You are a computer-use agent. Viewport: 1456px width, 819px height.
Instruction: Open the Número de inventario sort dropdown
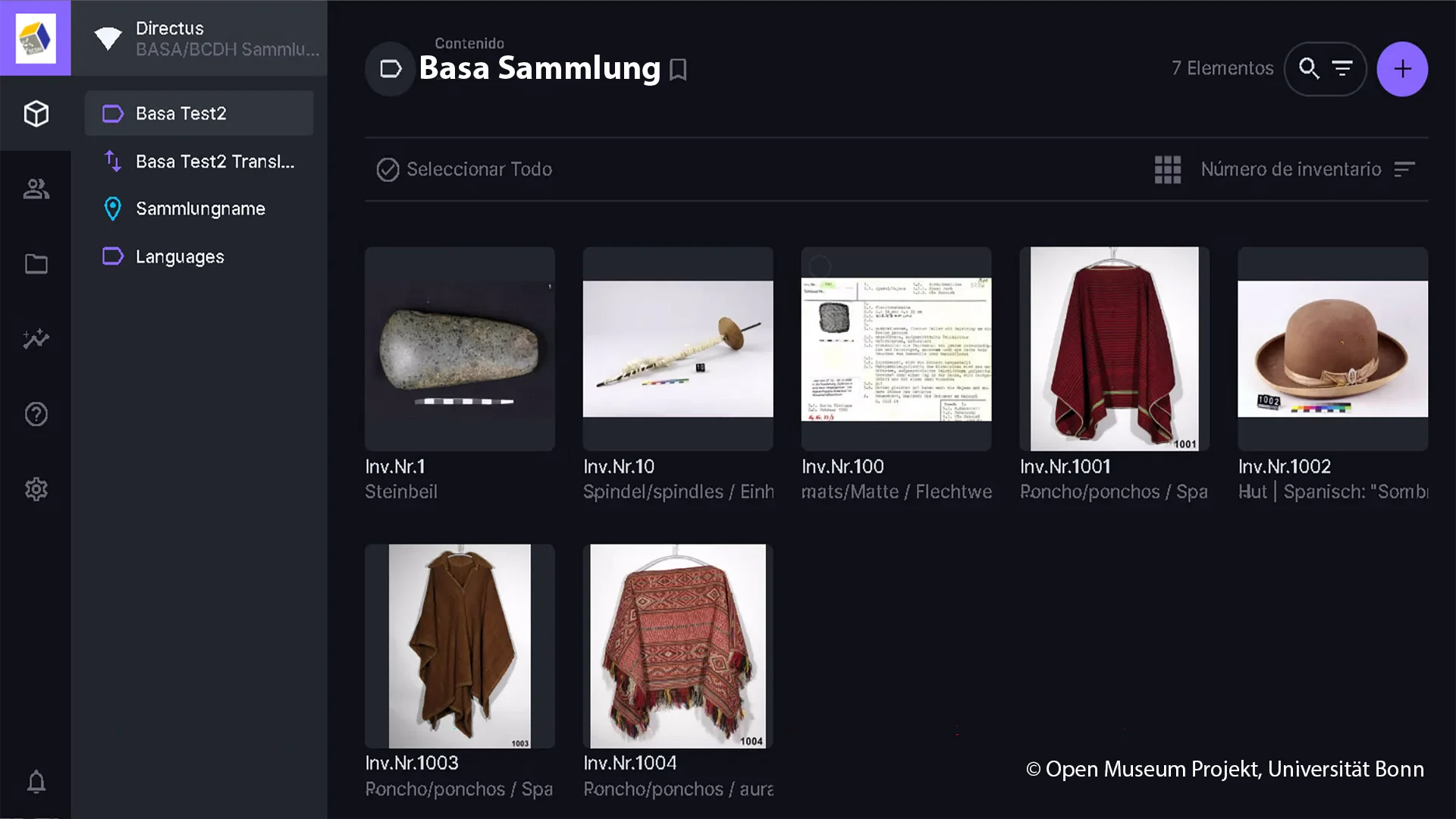(1291, 169)
